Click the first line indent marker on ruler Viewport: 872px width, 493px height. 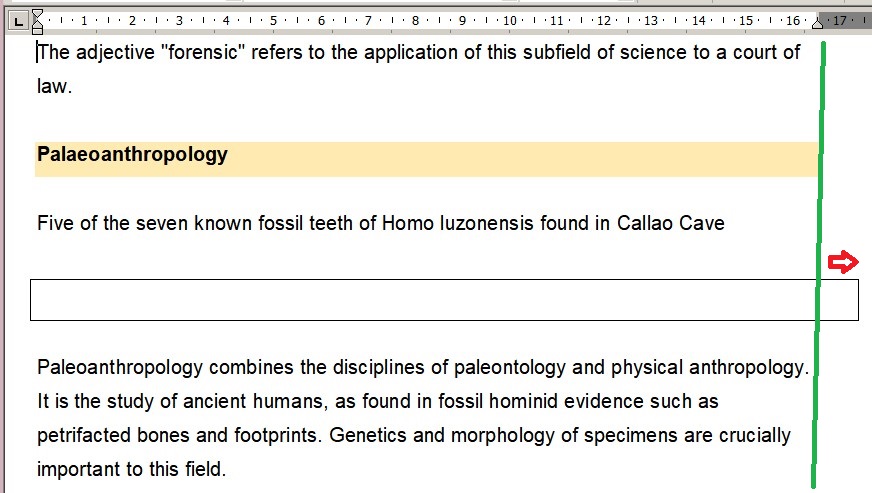click(37, 14)
